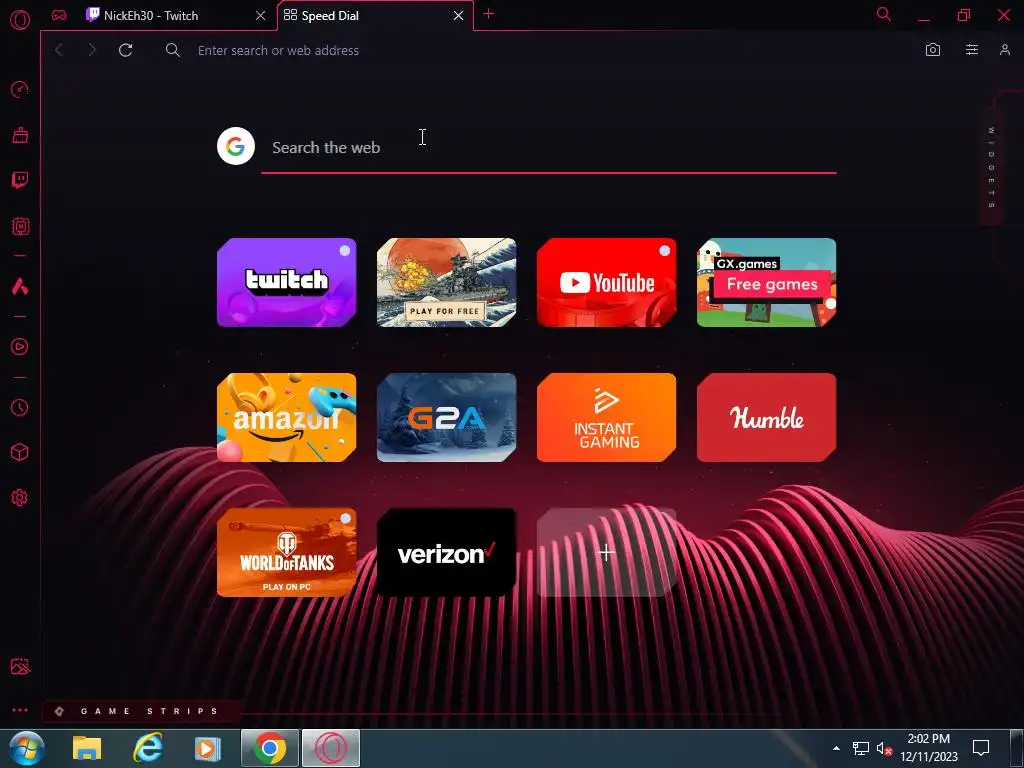Viewport: 1024px width, 768px height.
Task: Click Opera GX taskbar button
Action: click(x=331, y=748)
